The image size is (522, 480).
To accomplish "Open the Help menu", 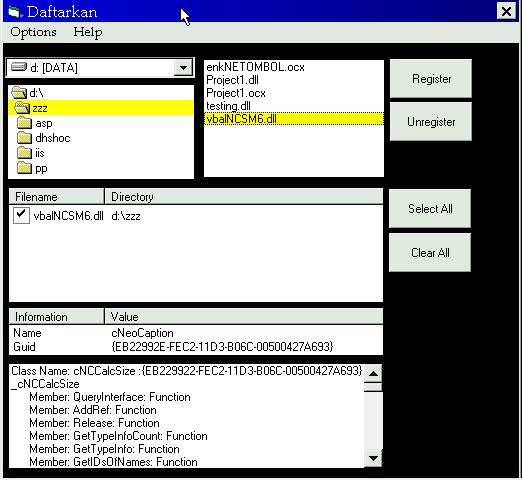I will click(x=88, y=32).
